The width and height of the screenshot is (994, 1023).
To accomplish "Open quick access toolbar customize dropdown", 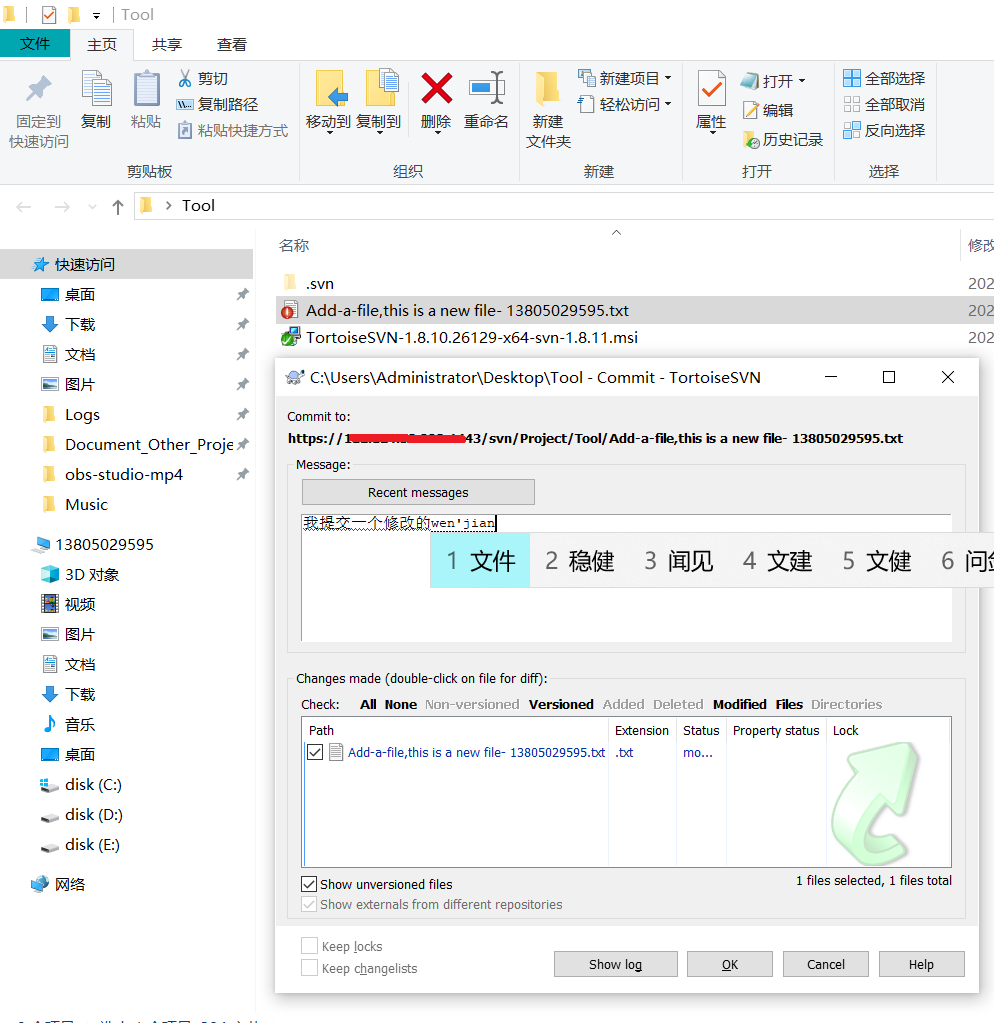I will tap(96, 15).
